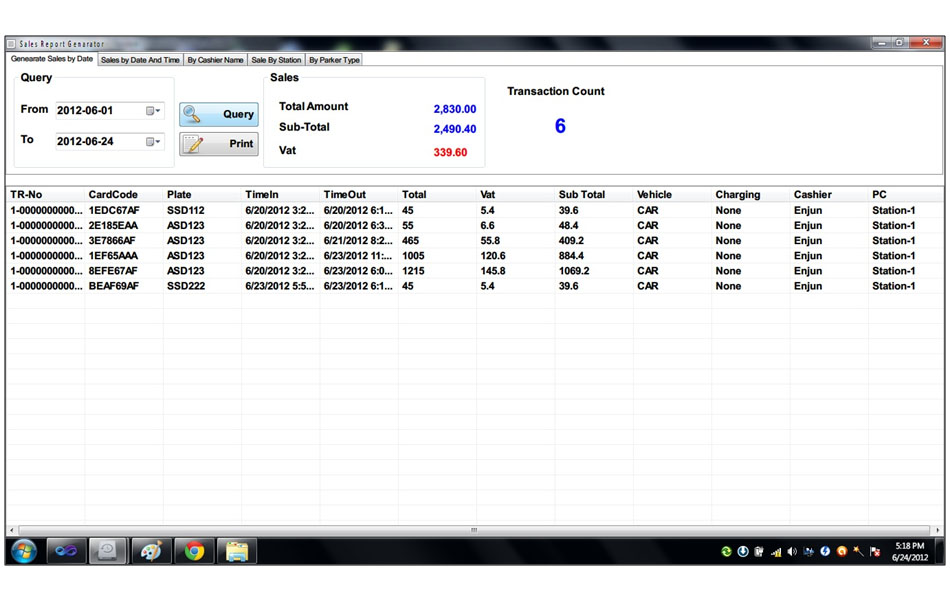Click the volume speaker tray icon
The image size is (950, 600).
pos(792,552)
